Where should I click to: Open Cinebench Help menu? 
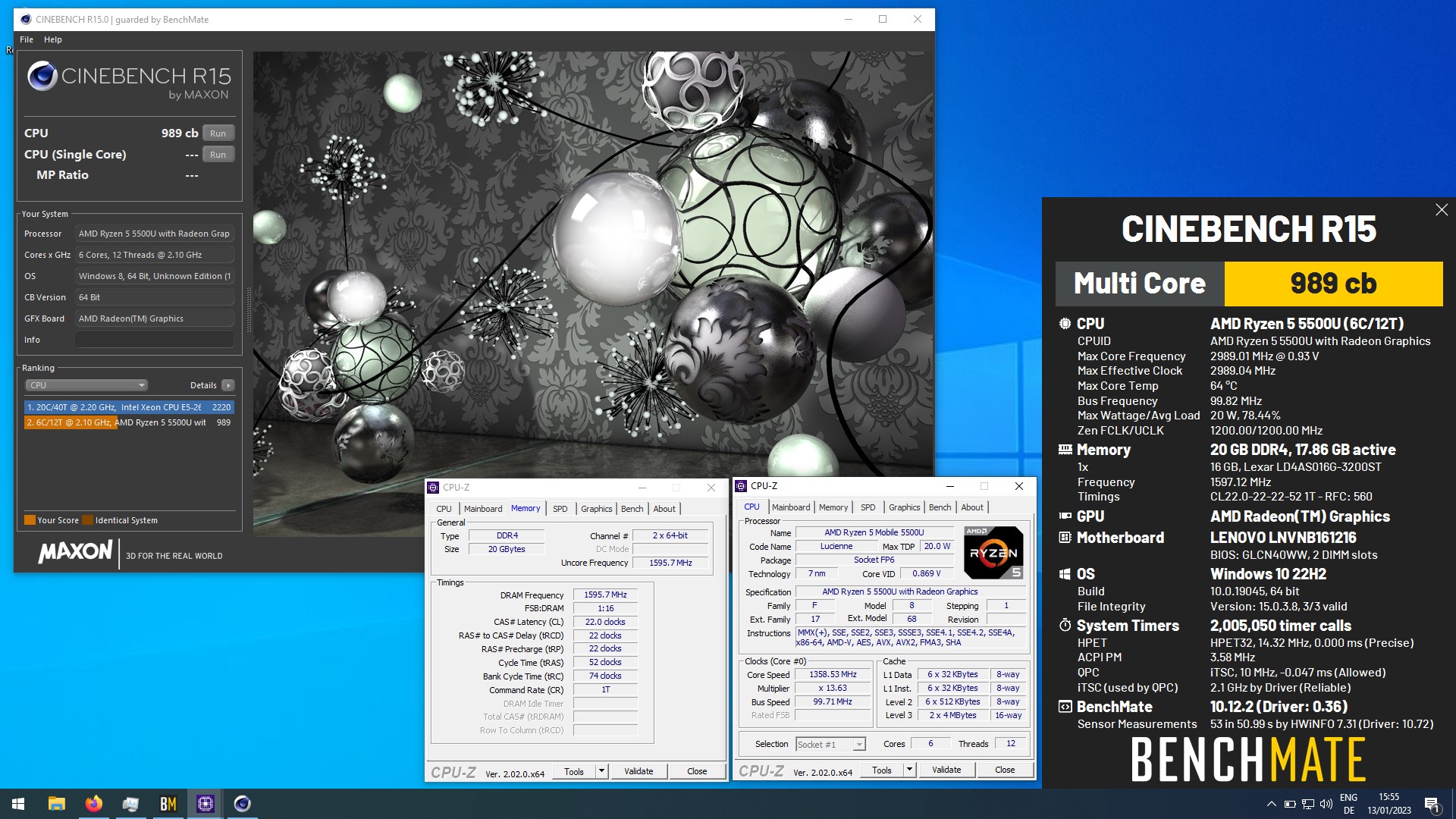click(52, 39)
